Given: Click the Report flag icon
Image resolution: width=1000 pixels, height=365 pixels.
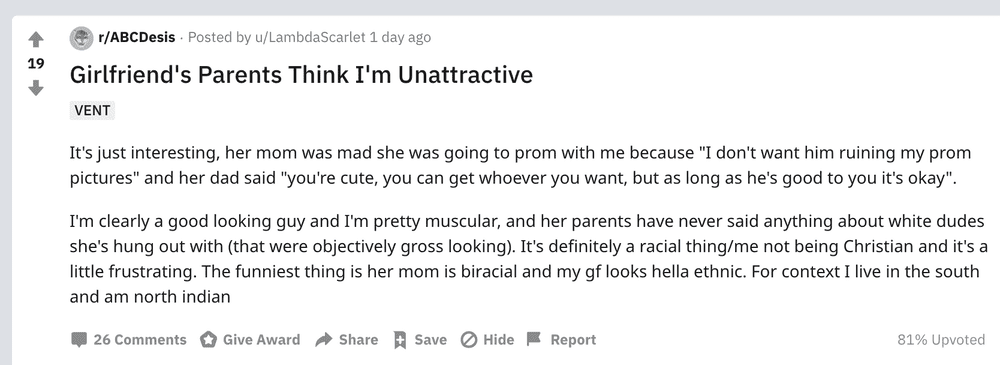Looking at the screenshot, I should point(534,339).
